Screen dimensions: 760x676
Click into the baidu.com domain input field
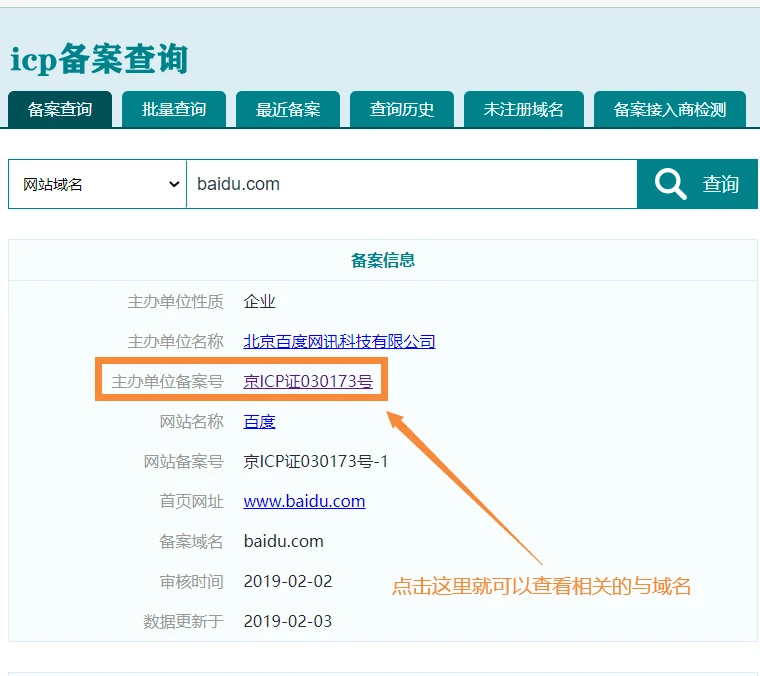[412, 184]
